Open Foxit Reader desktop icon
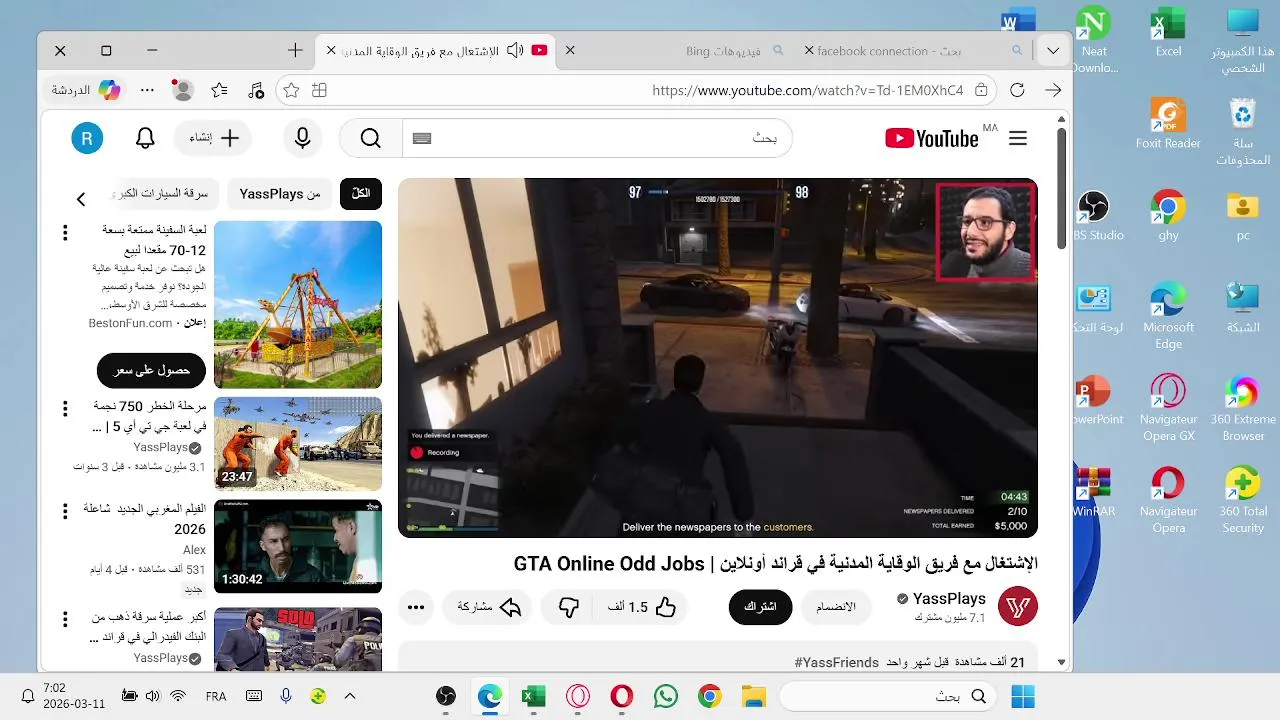The height and width of the screenshot is (720, 1280). coord(1168,124)
